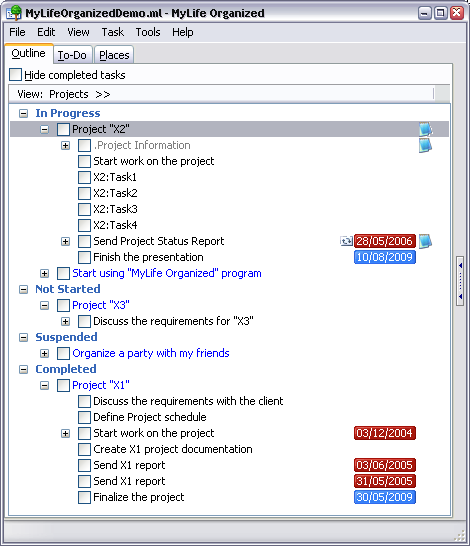Expand the .Project Information node
Screen dimensions: 470x546
[65, 146]
